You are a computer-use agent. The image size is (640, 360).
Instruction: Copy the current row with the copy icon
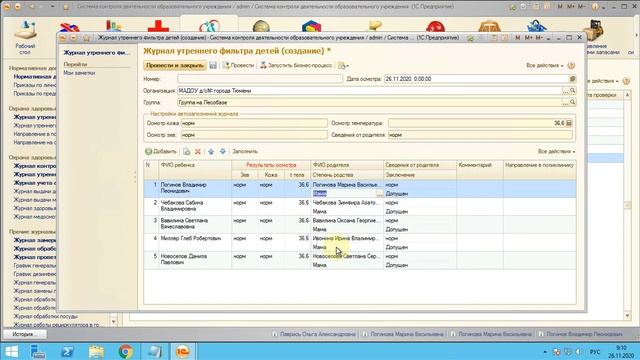186,151
